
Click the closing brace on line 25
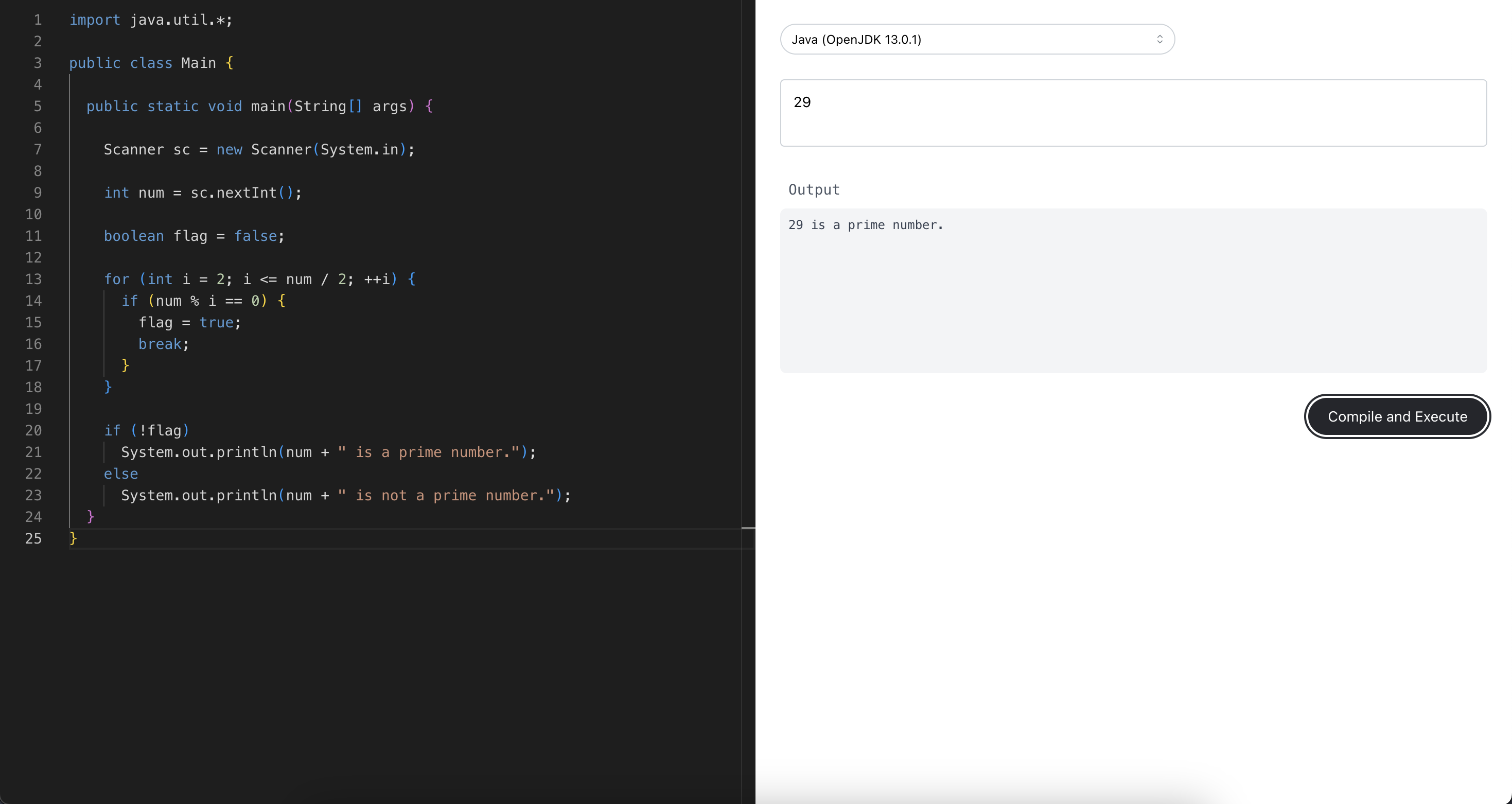coord(73,538)
